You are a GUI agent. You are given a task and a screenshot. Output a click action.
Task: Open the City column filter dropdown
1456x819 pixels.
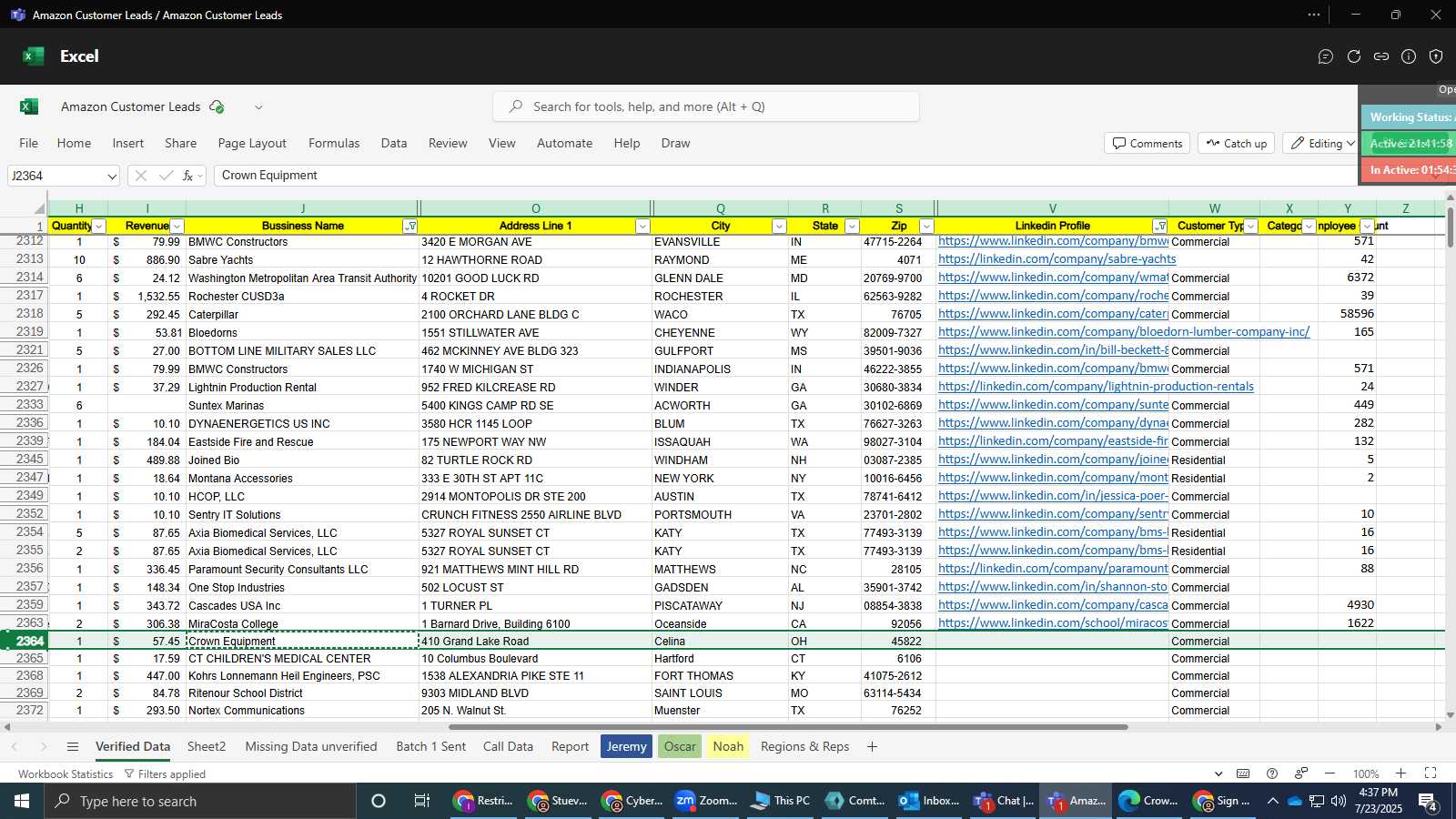(779, 226)
